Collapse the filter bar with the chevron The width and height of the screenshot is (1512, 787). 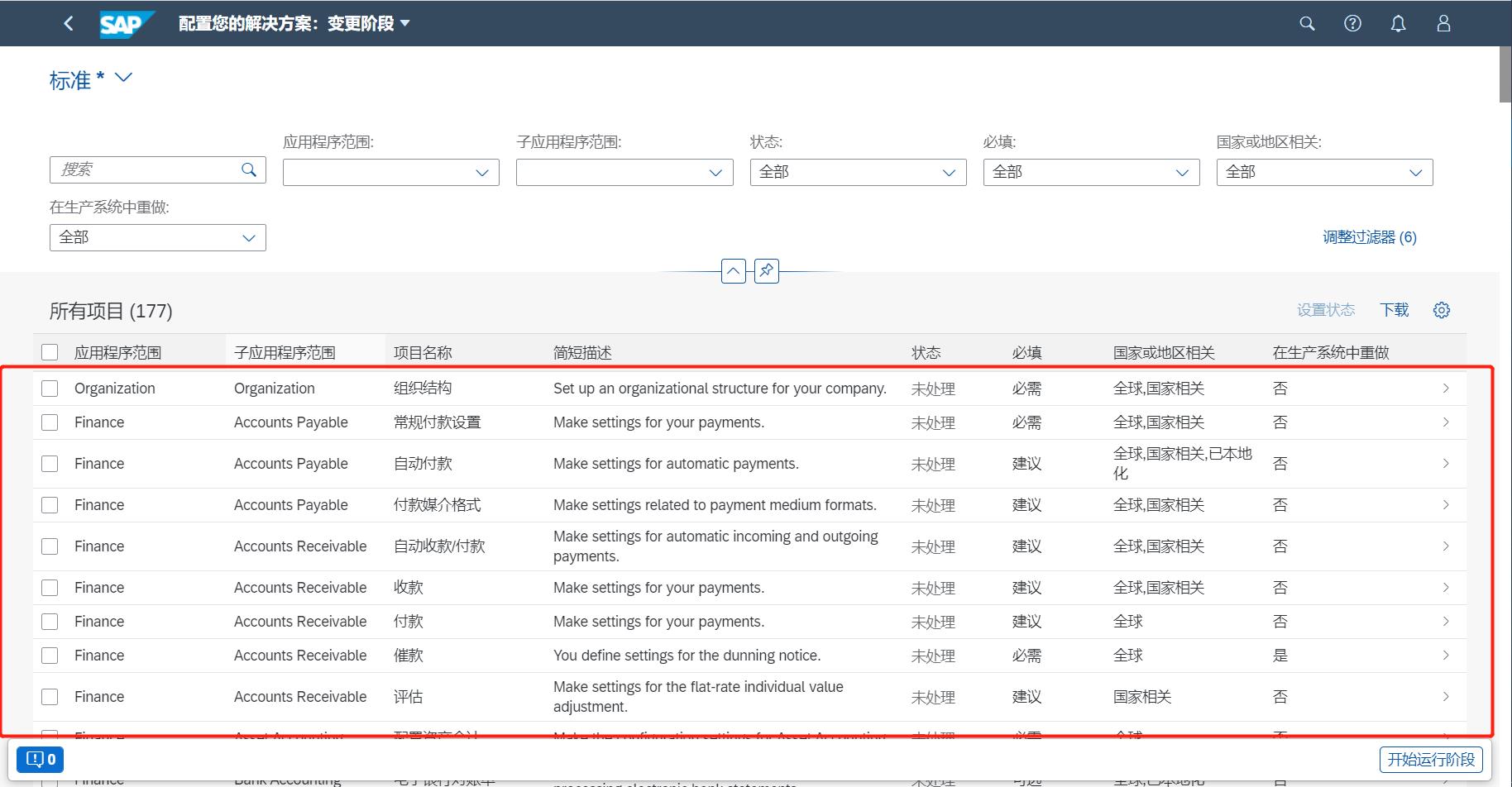click(x=732, y=271)
